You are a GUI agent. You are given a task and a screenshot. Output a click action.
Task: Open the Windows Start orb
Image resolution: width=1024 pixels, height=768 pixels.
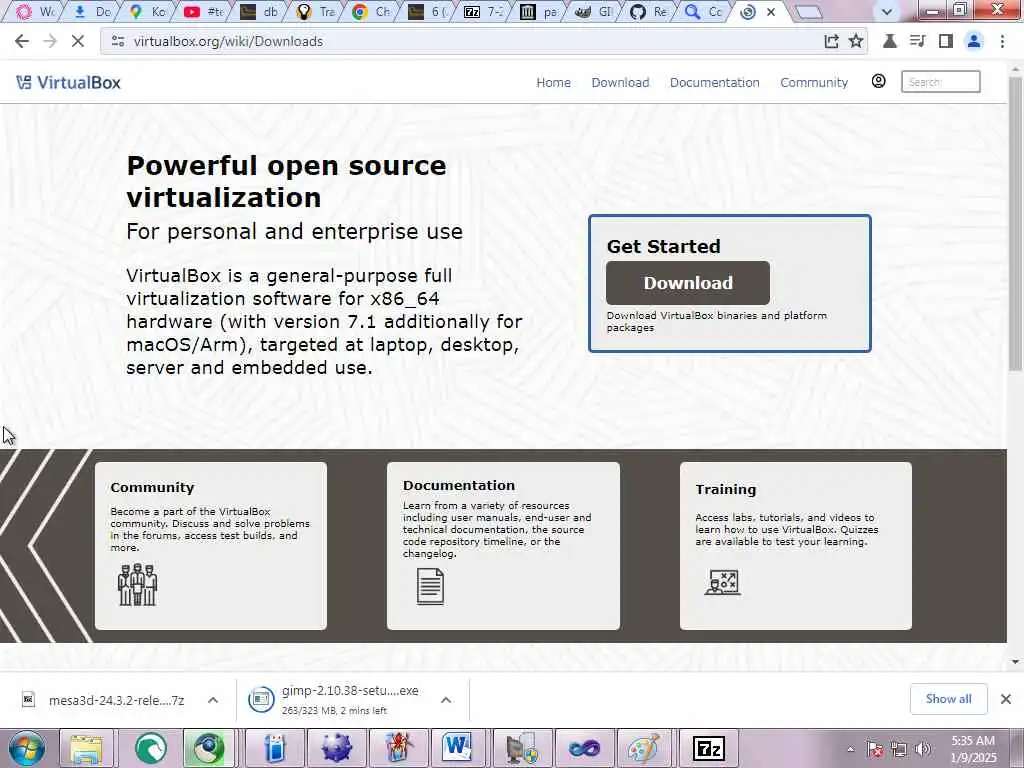27,748
